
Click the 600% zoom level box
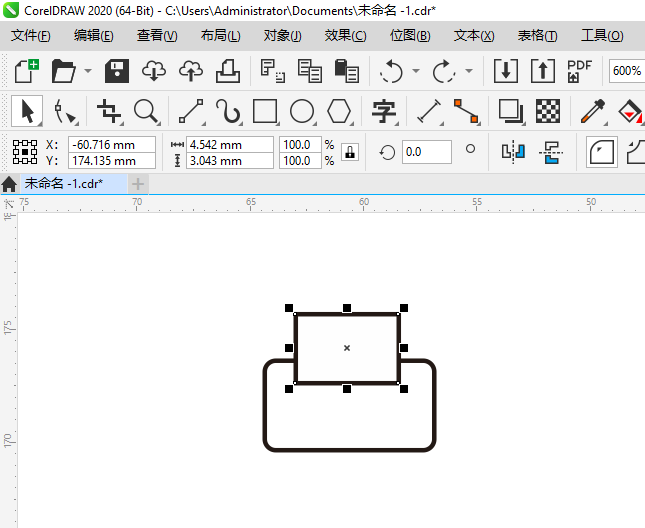[627, 71]
